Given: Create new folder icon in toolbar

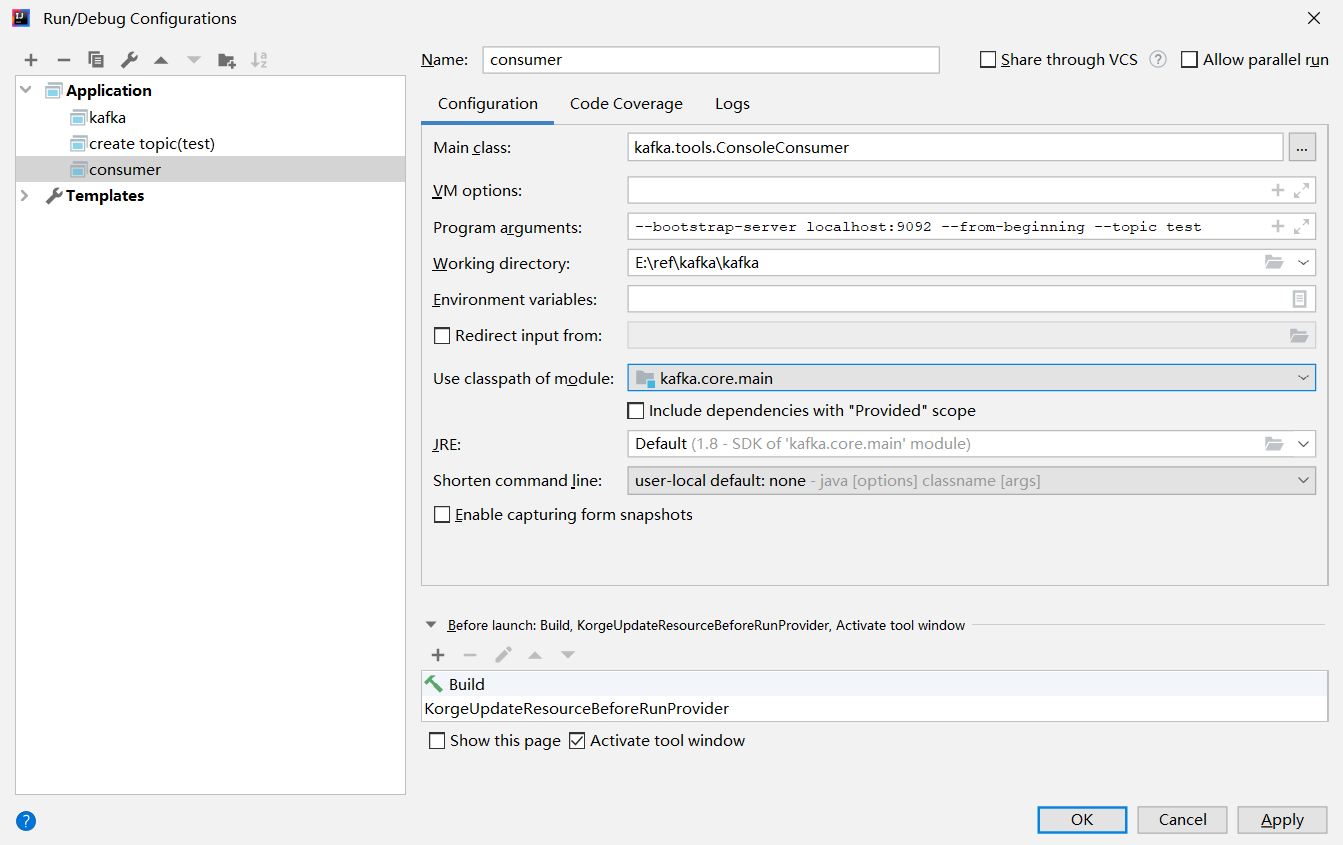Looking at the screenshot, I should pyautogui.click(x=227, y=60).
